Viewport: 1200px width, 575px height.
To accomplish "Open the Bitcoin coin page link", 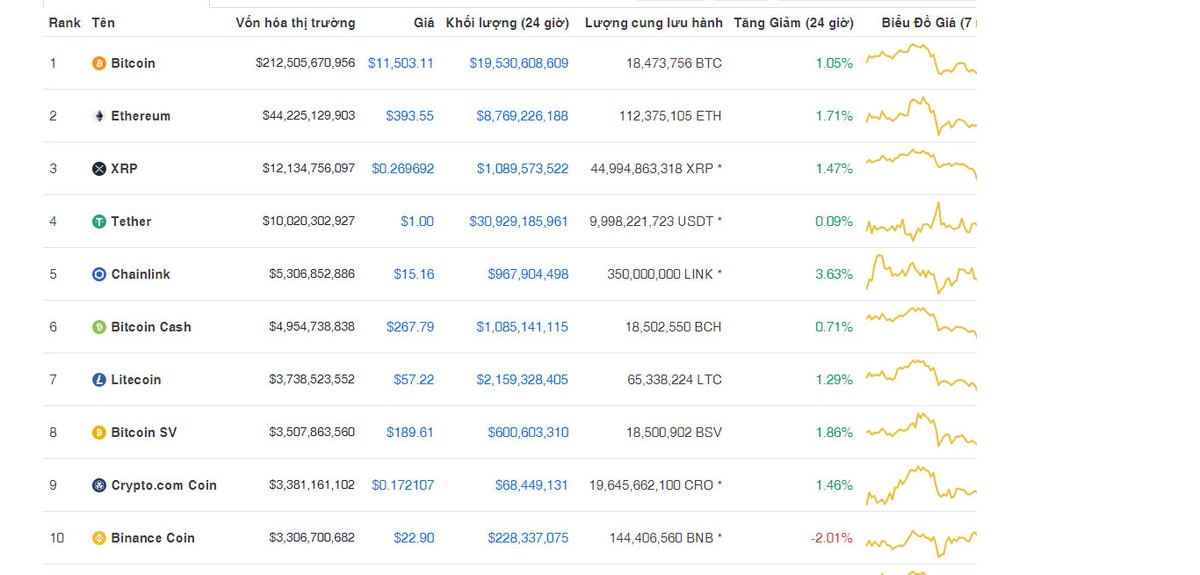I will pyautogui.click(x=133, y=63).
